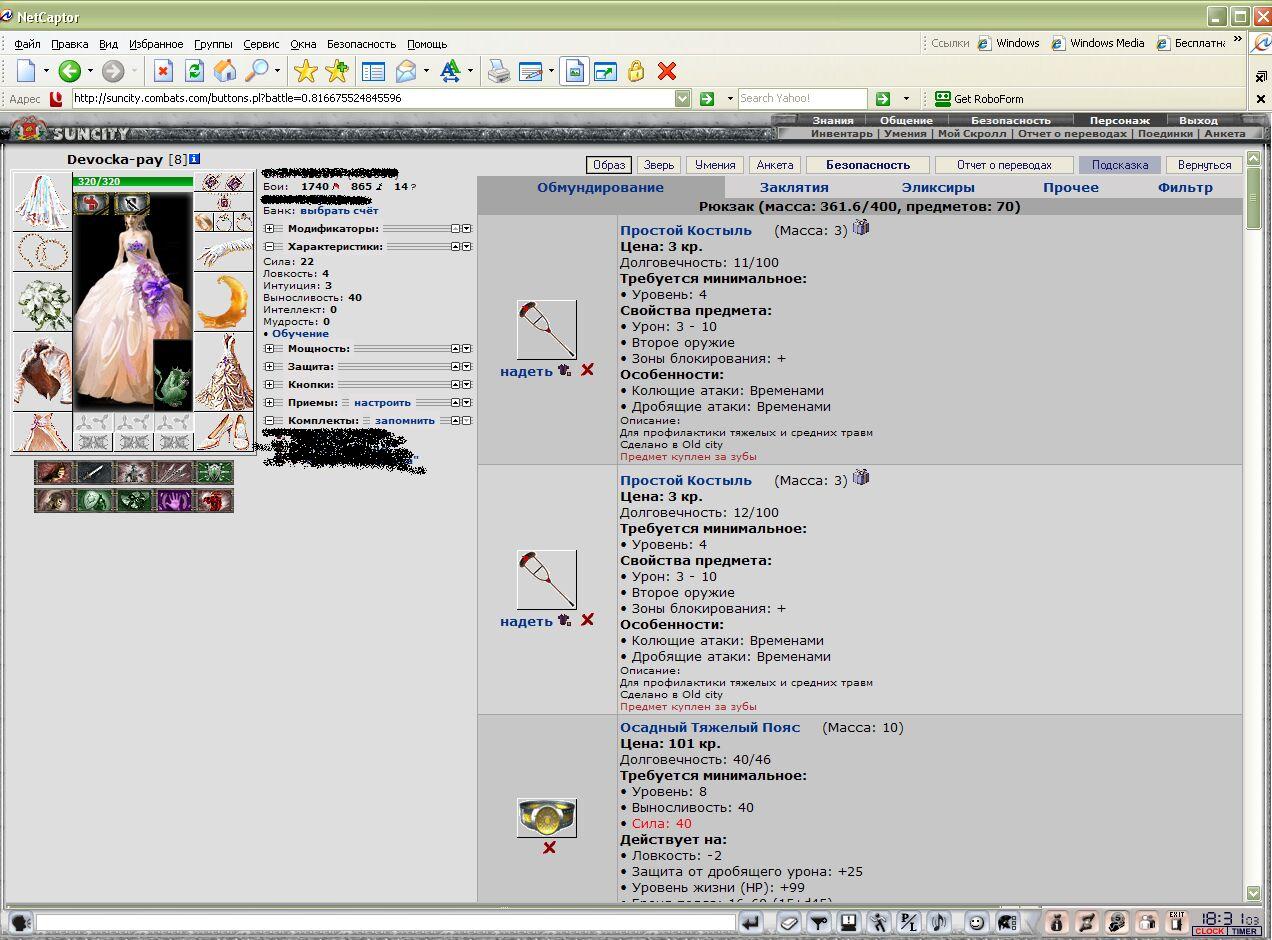Viewport: 1272px width, 940px height.
Task: Open the Search magnifier tool
Action: 257,70
